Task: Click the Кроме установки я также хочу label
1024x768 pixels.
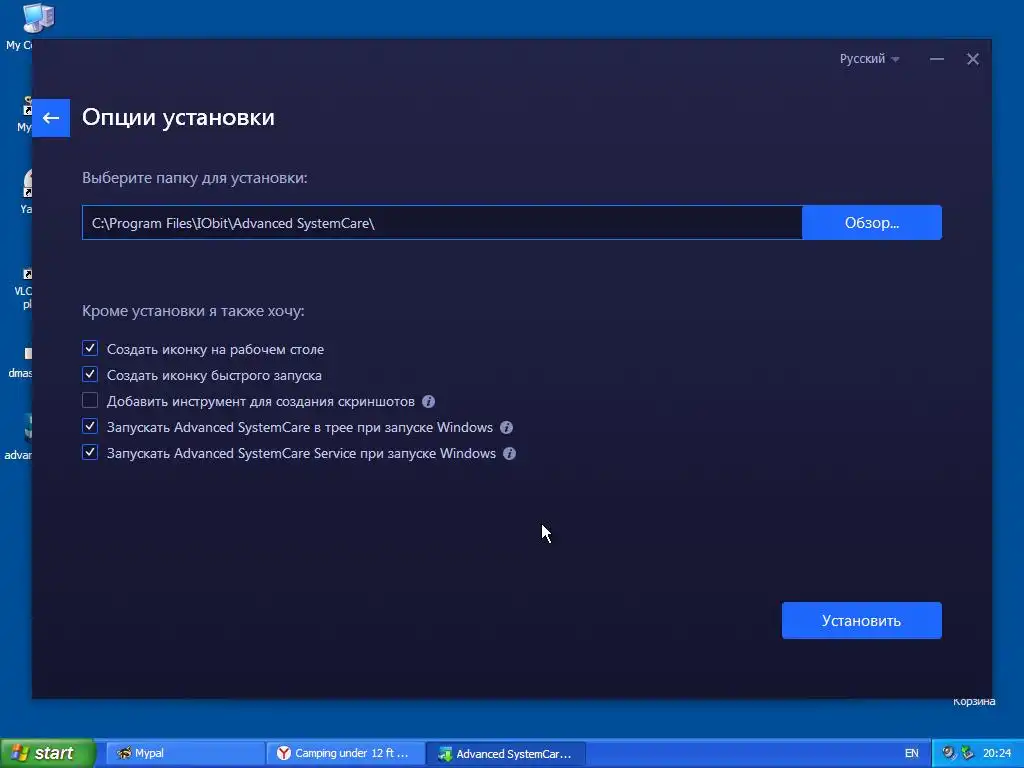Action: click(x=193, y=311)
